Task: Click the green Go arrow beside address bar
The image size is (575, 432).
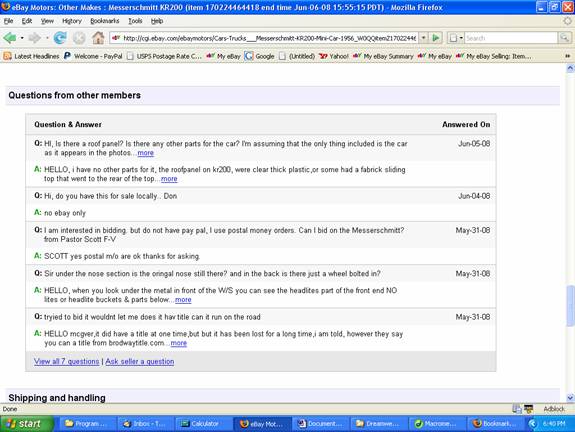Action: click(x=436, y=38)
